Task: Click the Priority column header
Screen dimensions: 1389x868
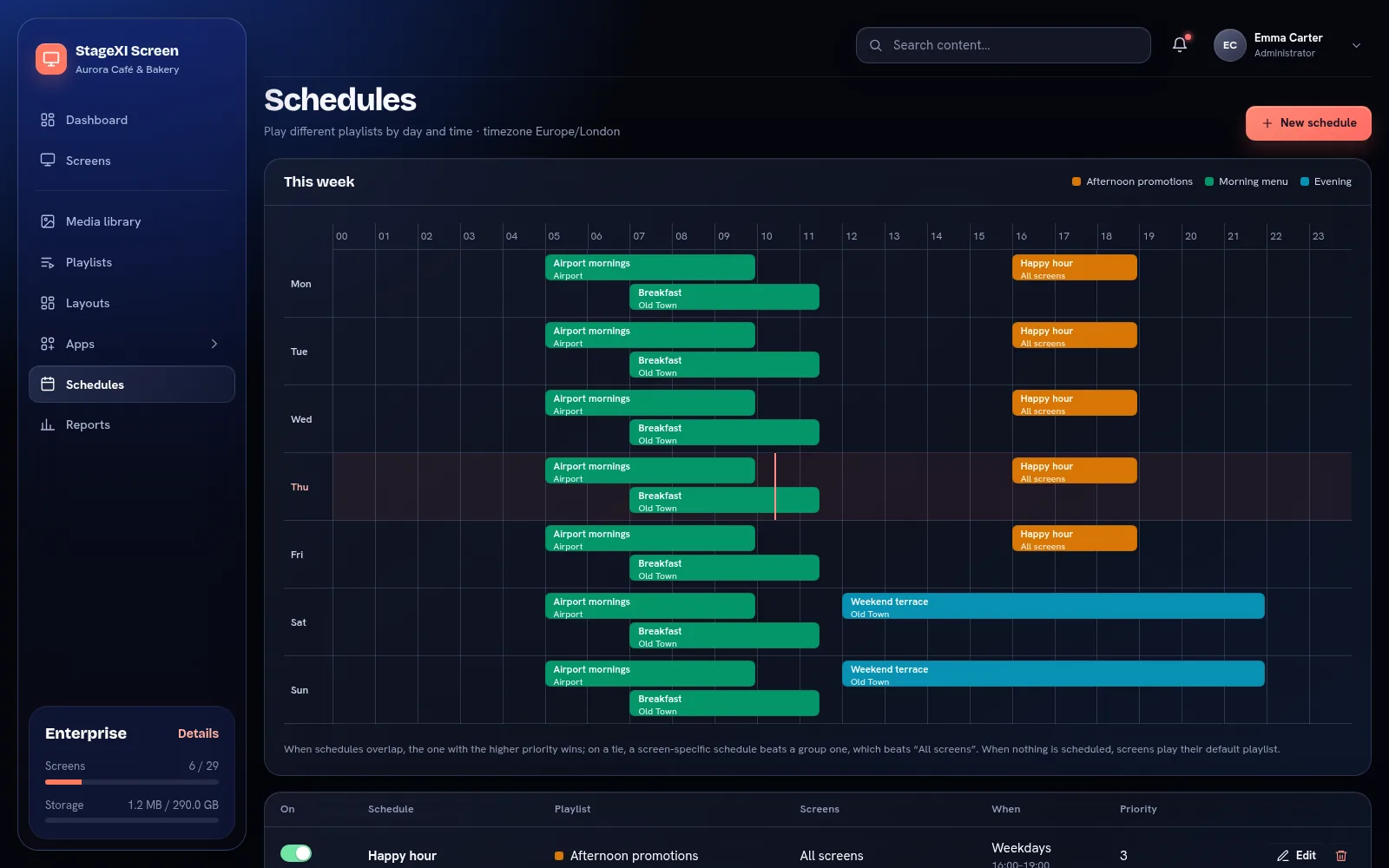Action: pyautogui.click(x=1138, y=809)
